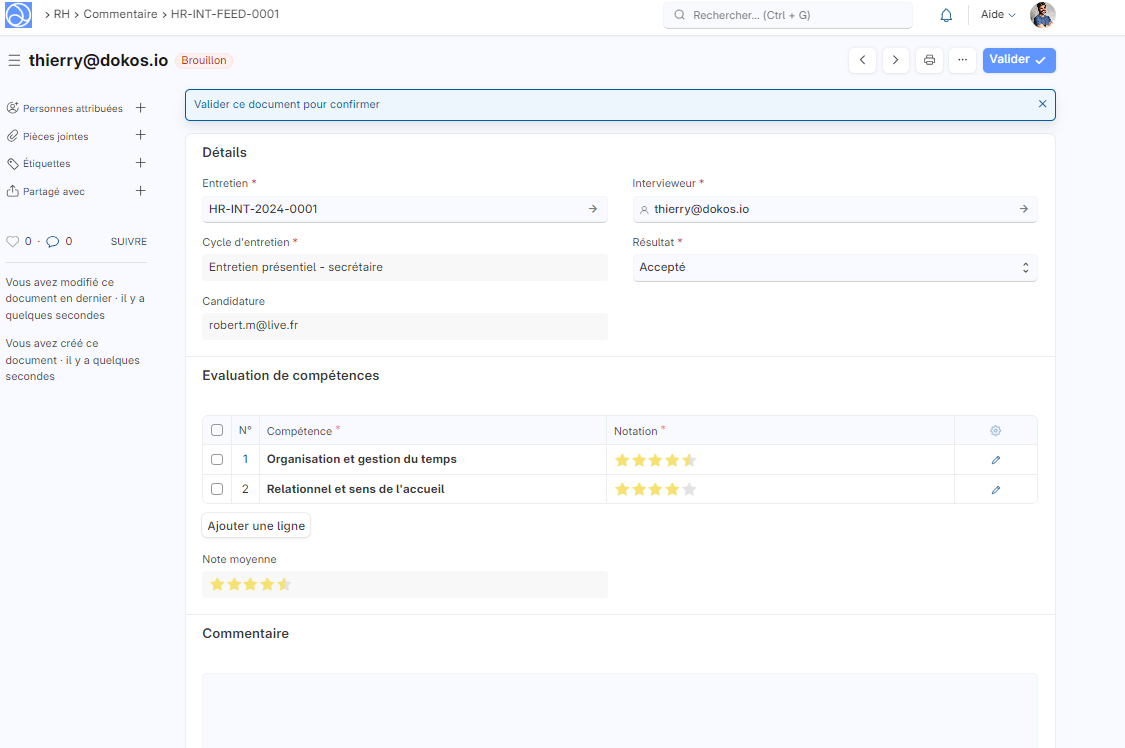Dismiss the validation banner
The image size is (1125, 748).
tap(1042, 104)
